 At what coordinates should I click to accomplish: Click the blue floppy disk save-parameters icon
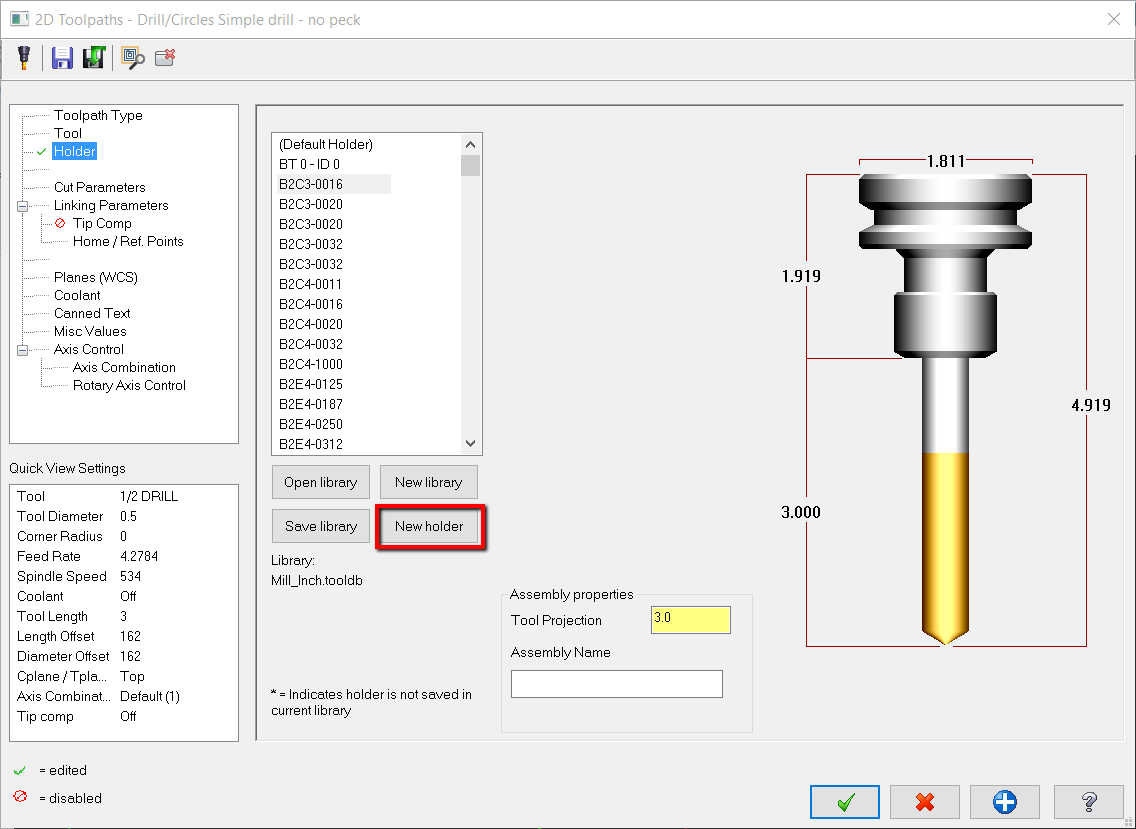[62, 58]
